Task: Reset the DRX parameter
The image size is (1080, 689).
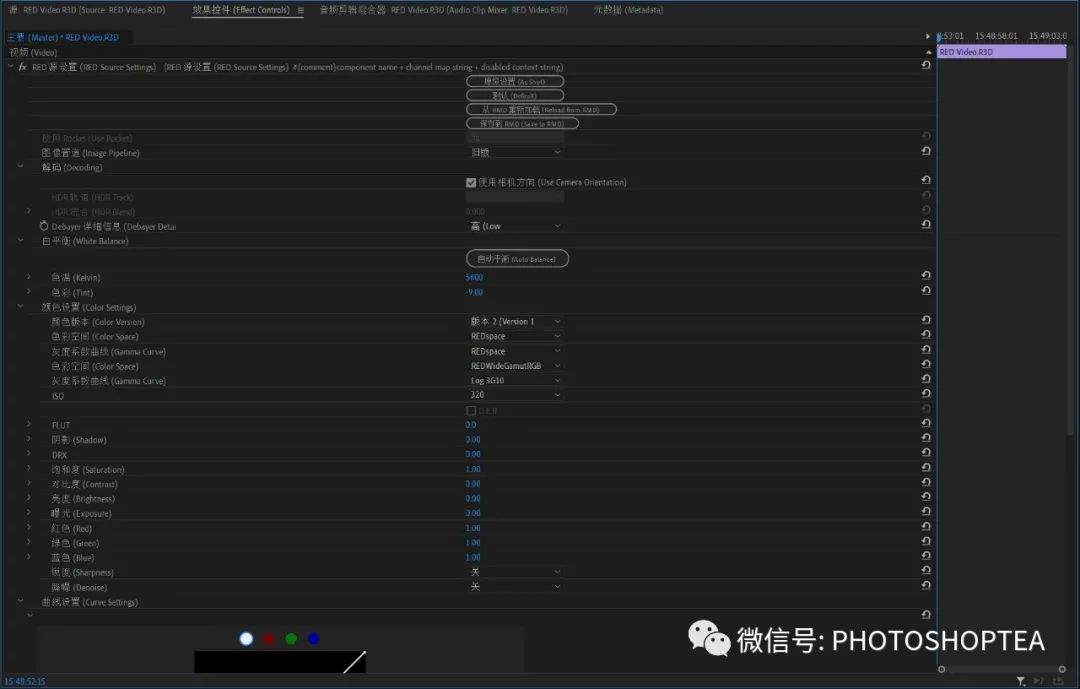Action: click(926, 453)
